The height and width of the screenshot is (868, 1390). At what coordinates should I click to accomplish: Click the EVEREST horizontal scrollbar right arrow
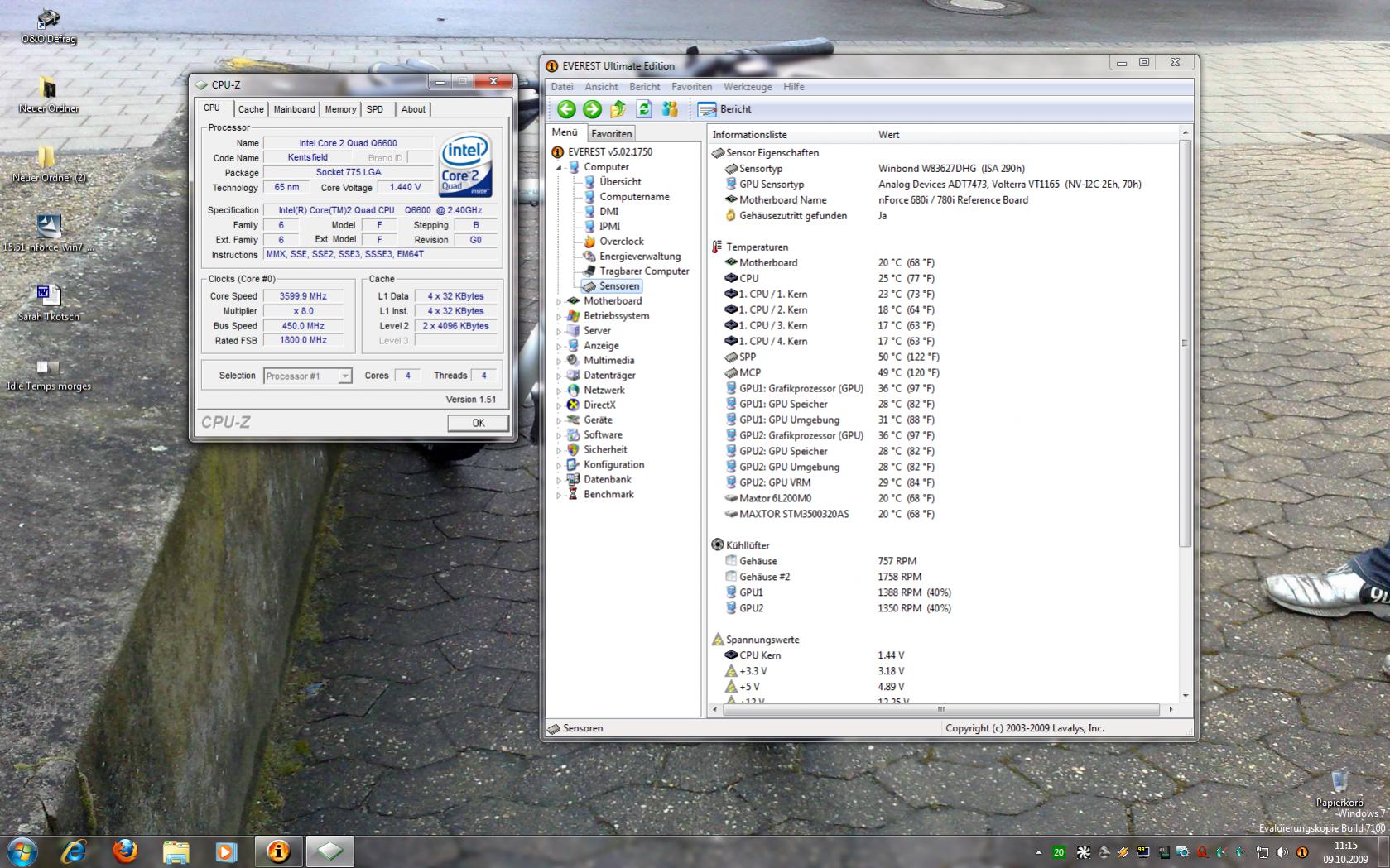coord(1171,709)
